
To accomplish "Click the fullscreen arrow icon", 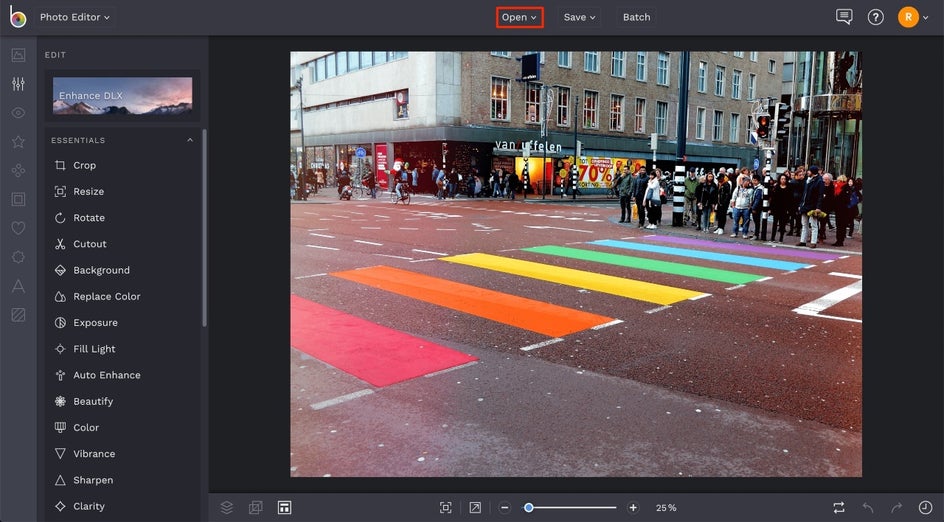I will point(475,508).
